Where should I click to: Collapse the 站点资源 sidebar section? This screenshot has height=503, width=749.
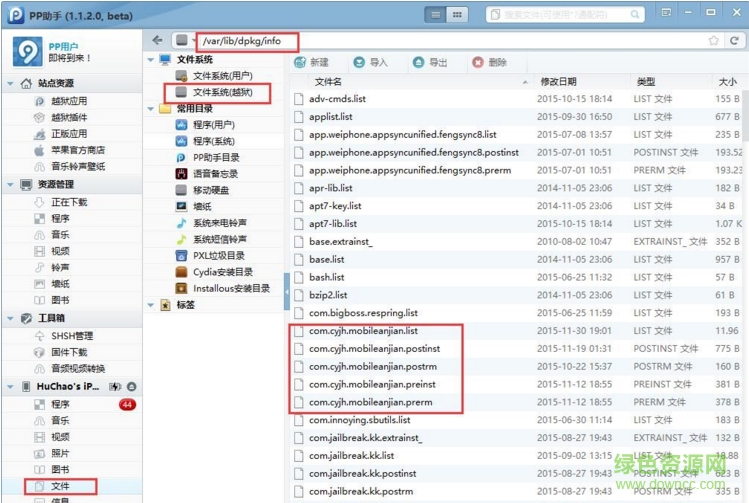pos(11,84)
